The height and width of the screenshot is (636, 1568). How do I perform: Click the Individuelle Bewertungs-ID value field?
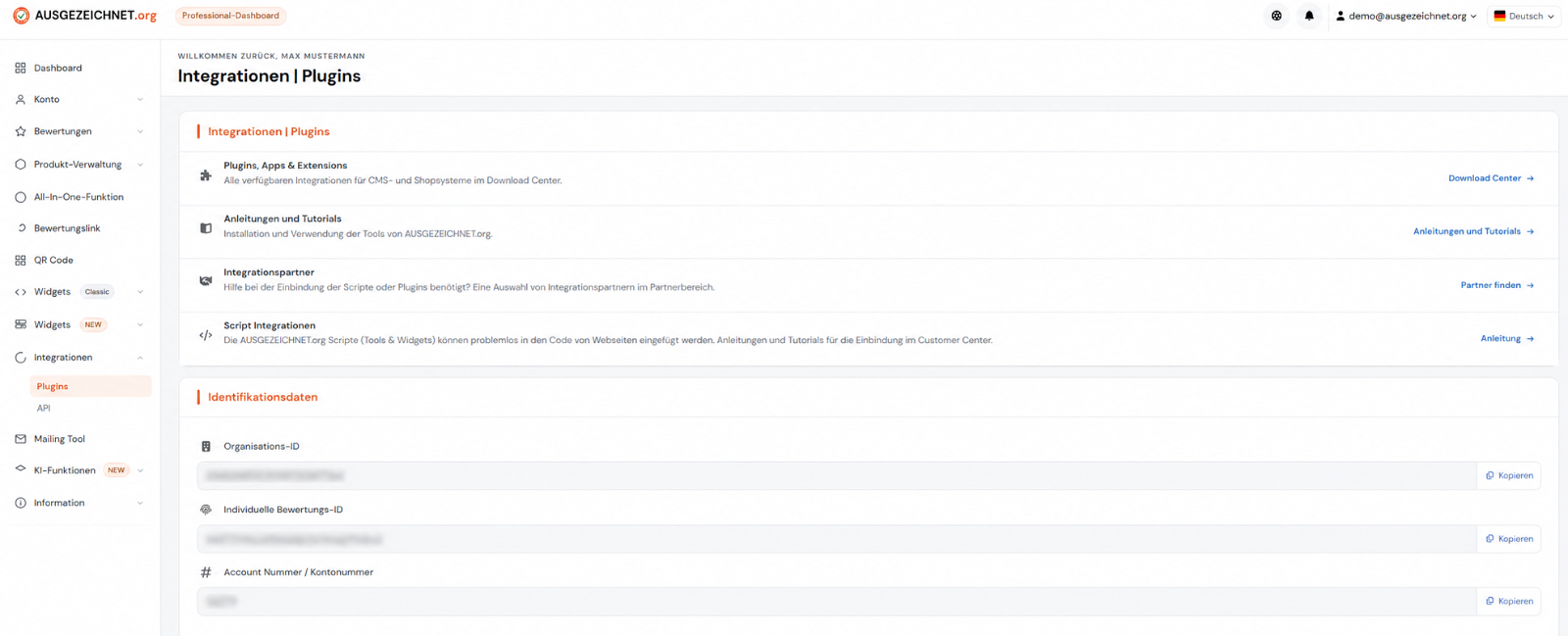[x=837, y=539]
